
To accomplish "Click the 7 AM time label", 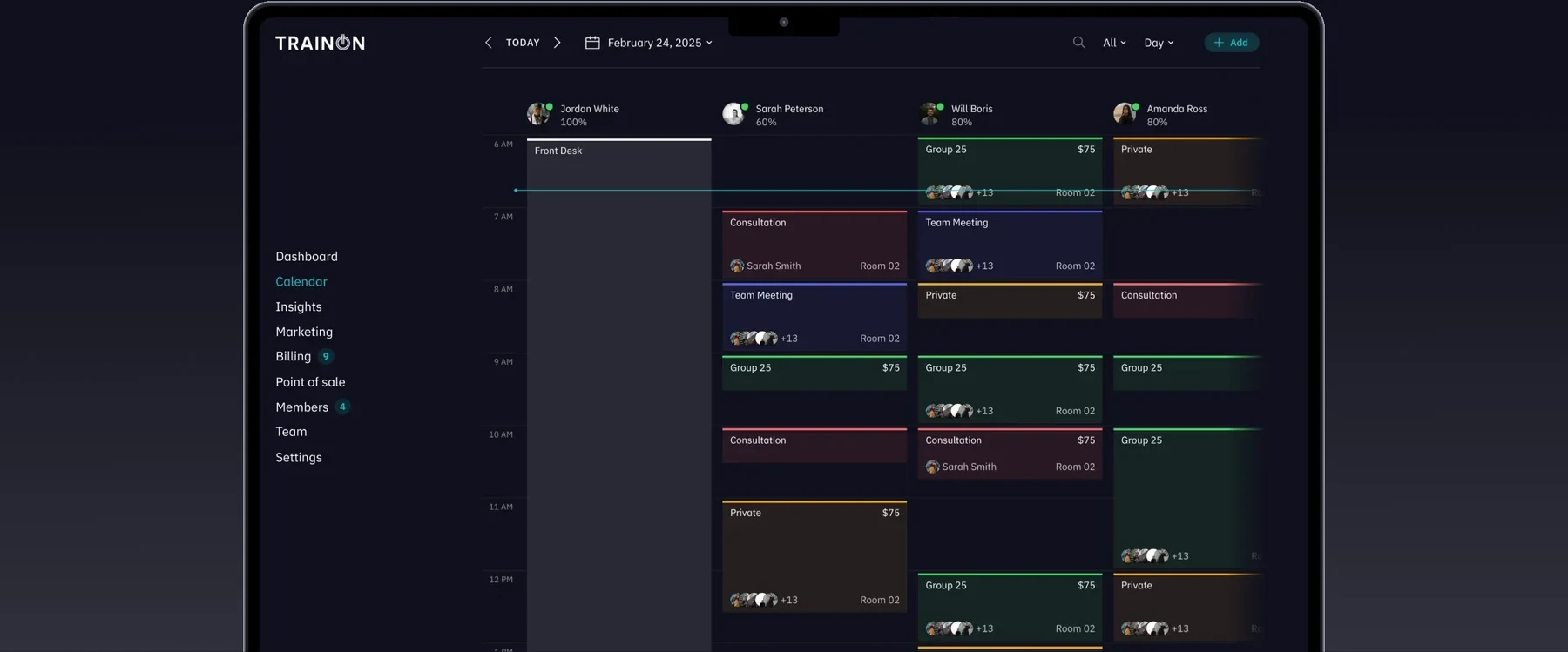I will click(504, 217).
